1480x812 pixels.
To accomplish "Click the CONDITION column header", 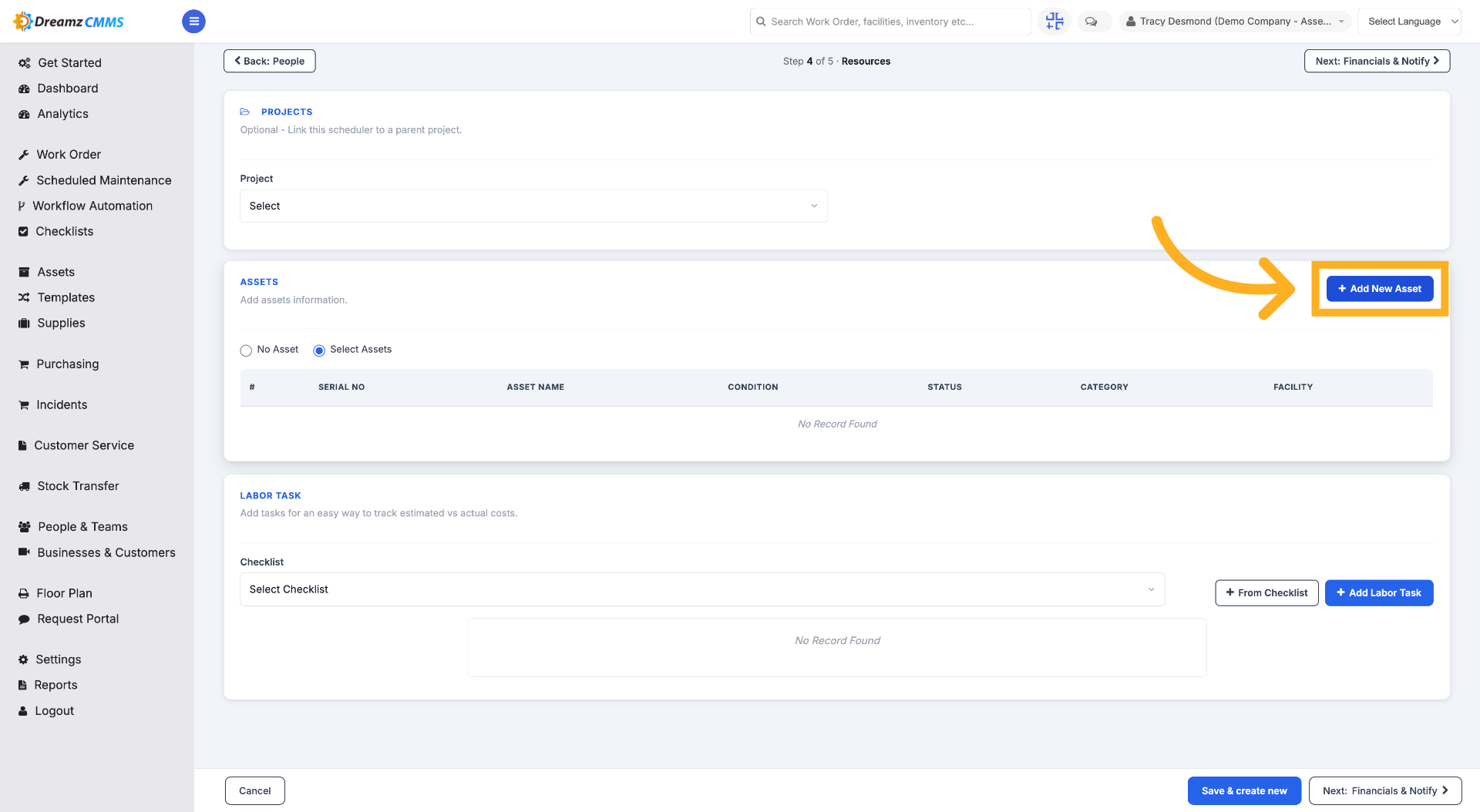I will coord(753,388).
